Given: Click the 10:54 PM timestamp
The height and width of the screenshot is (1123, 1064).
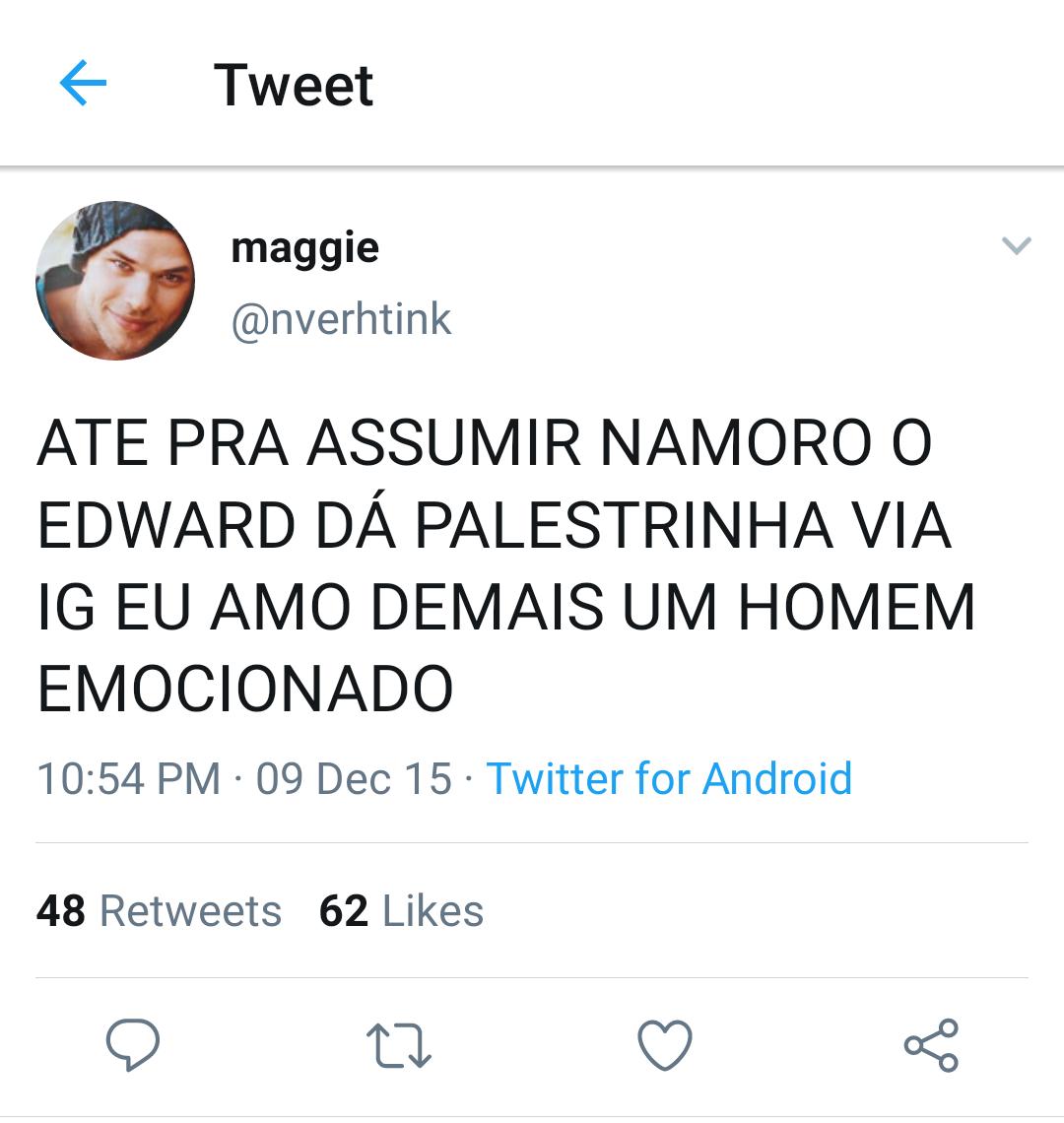Looking at the screenshot, I should [x=129, y=778].
